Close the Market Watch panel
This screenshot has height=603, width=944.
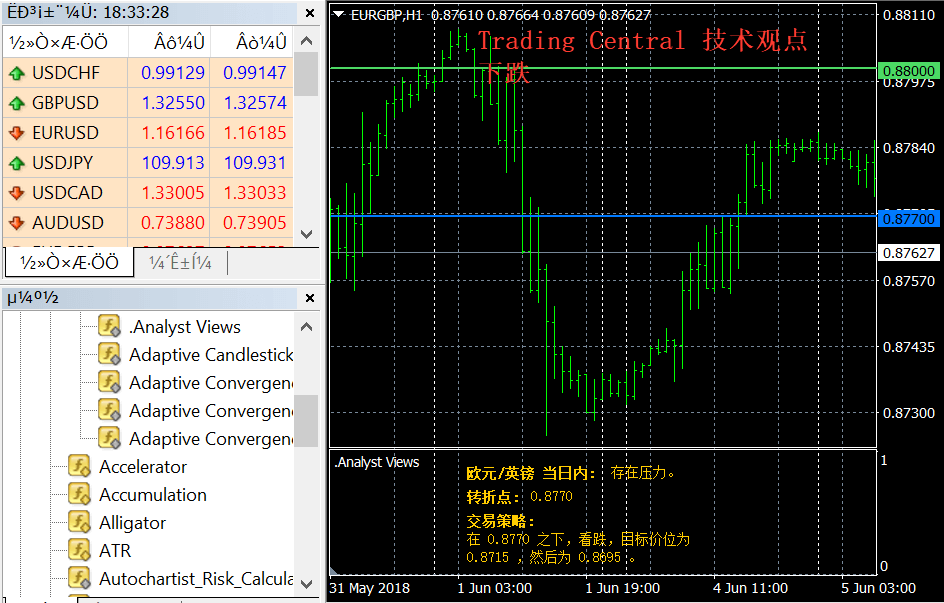pyautogui.click(x=310, y=13)
